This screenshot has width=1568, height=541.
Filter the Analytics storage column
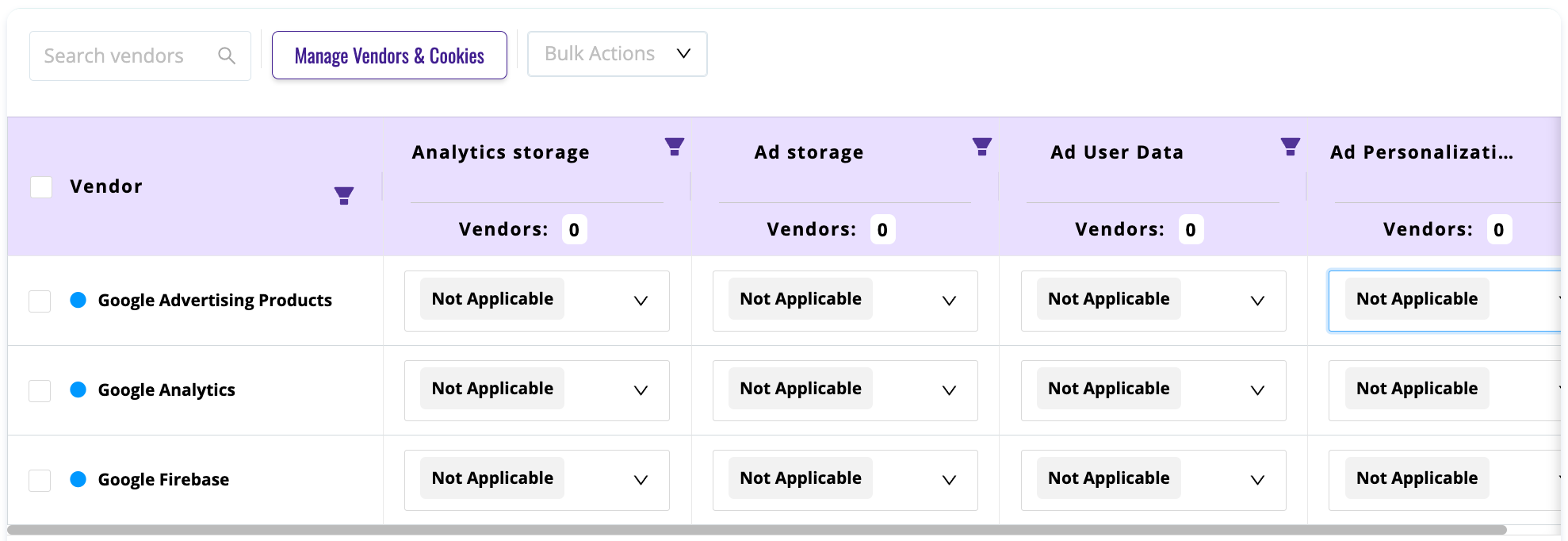(x=675, y=147)
